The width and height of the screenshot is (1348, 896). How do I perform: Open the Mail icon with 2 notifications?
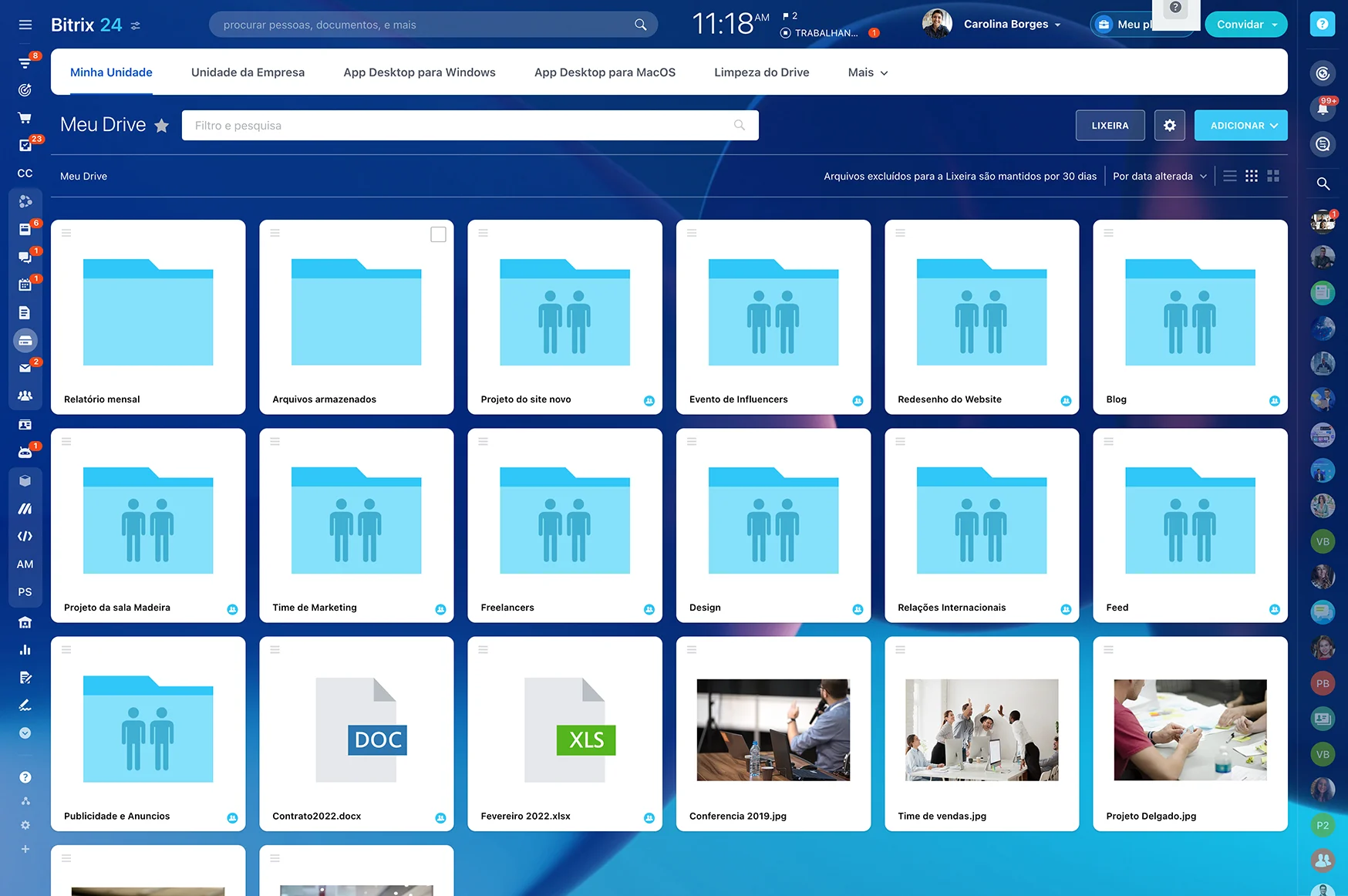[25, 368]
